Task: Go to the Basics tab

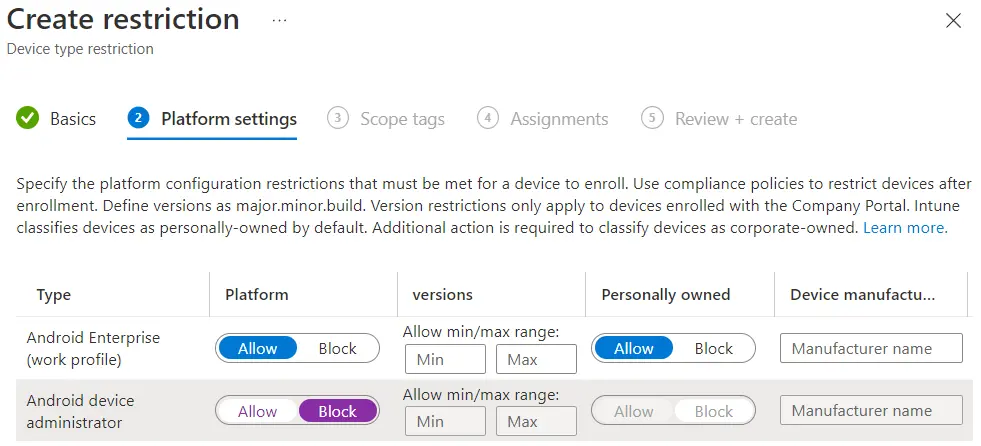Action: pyautogui.click(x=73, y=119)
